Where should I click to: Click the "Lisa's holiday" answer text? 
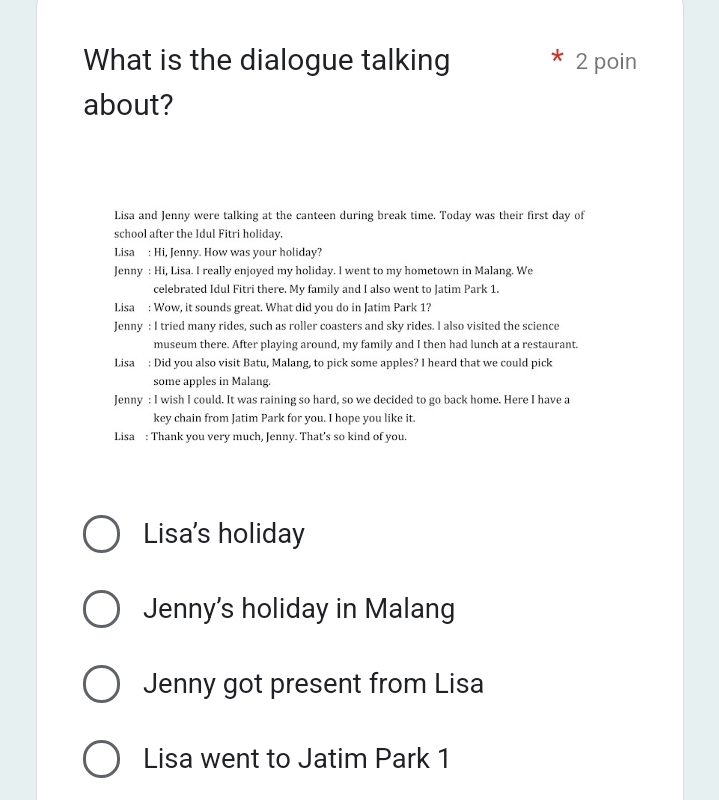click(x=224, y=534)
